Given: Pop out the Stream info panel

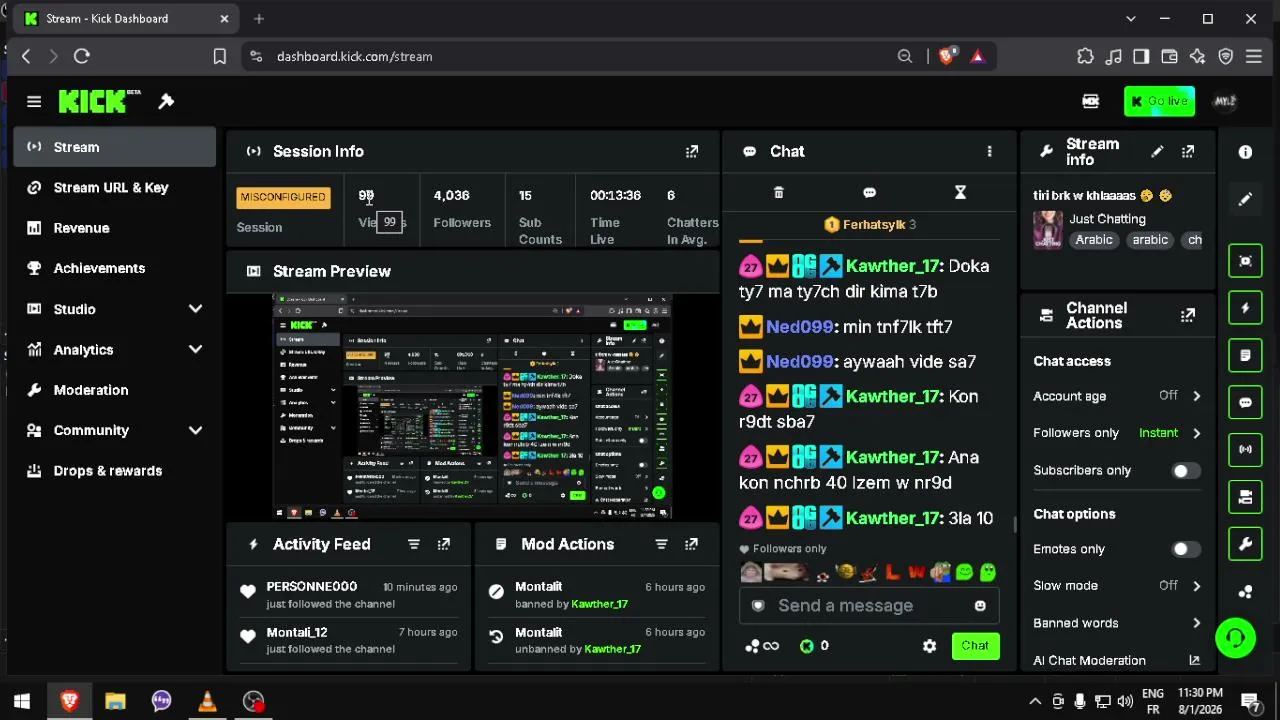Looking at the screenshot, I should (x=1188, y=151).
